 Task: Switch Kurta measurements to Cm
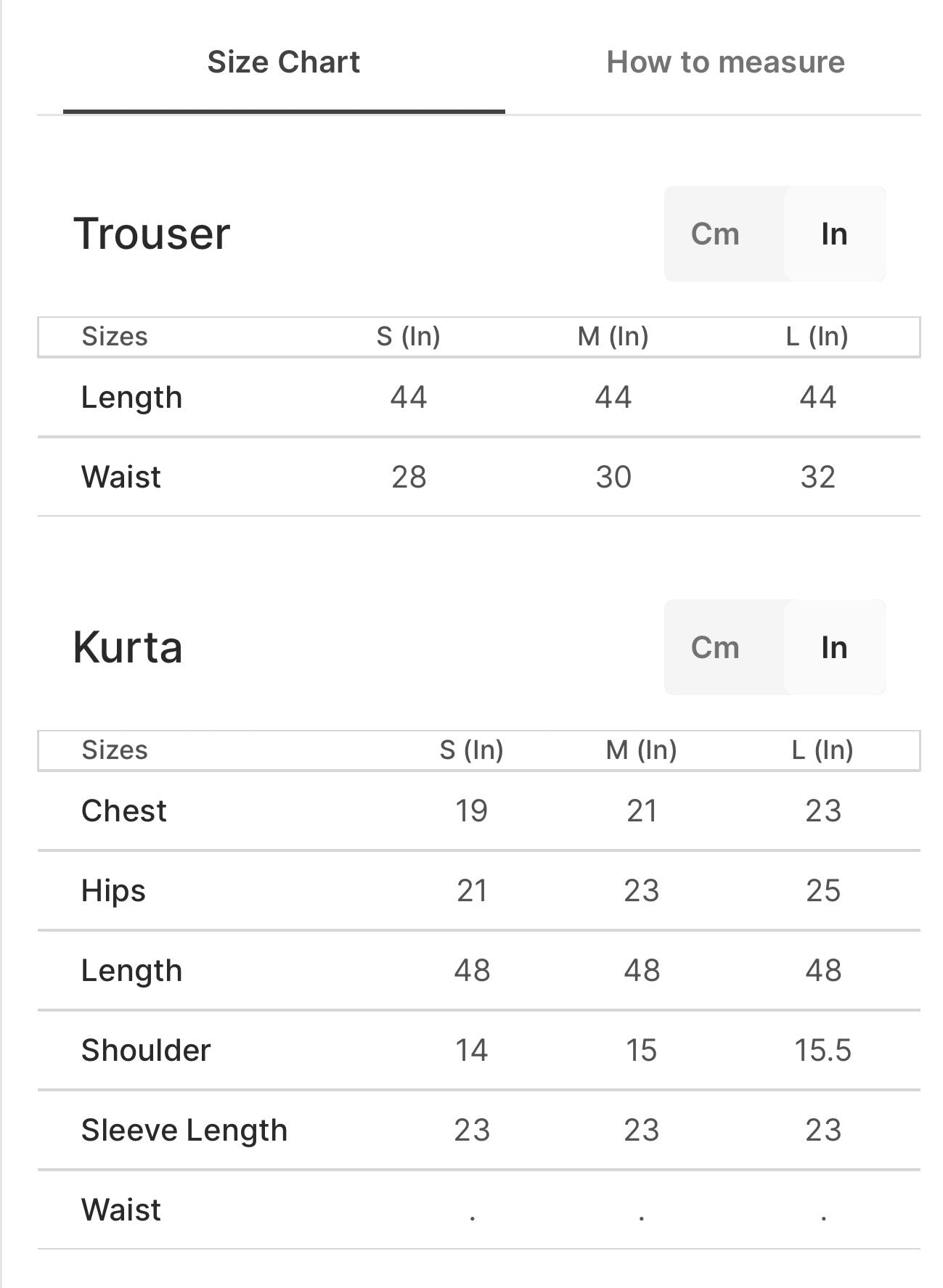[x=715, y=647]
